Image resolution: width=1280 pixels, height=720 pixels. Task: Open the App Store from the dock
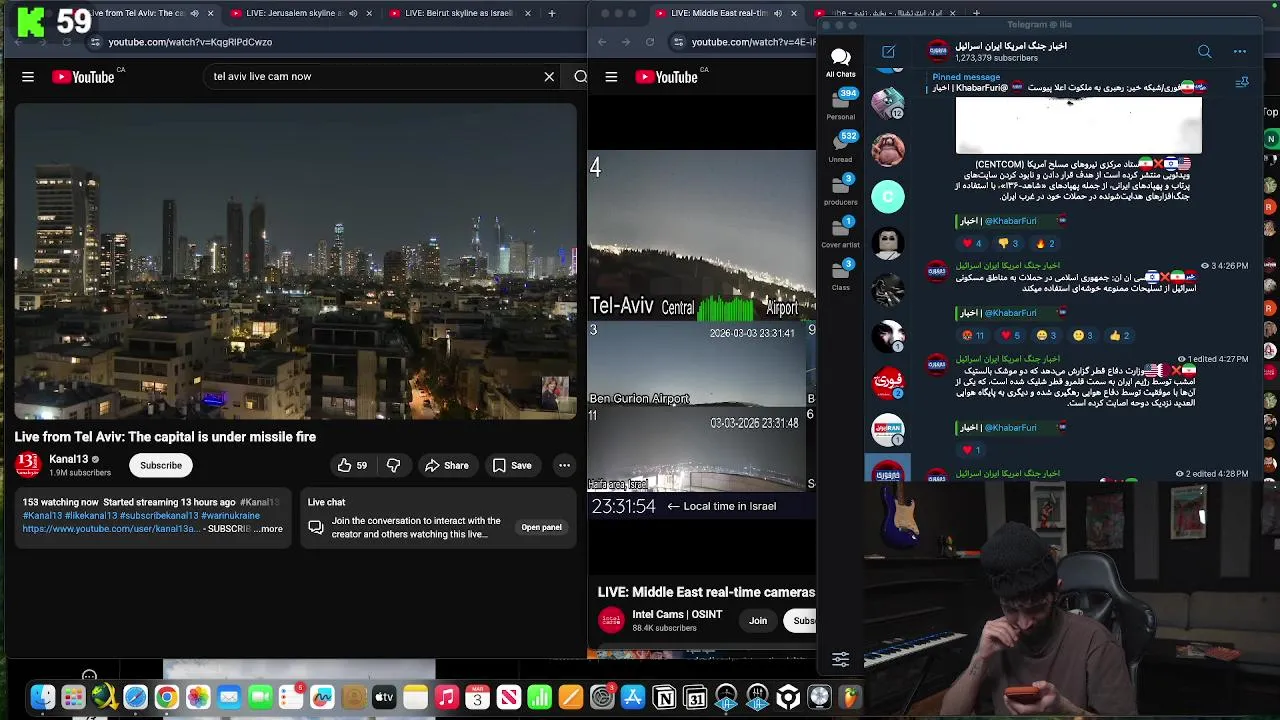point(633,697)
